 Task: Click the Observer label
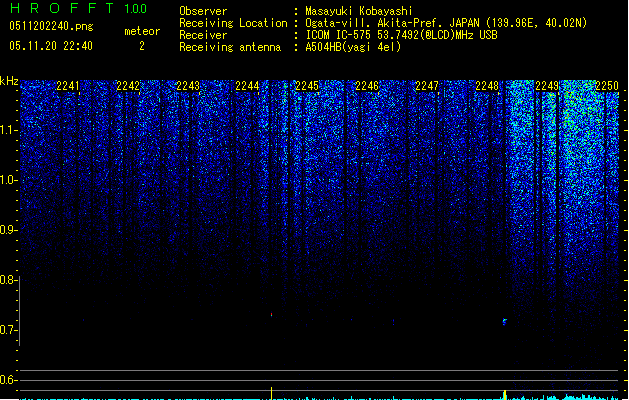click(x=203, y=11)
